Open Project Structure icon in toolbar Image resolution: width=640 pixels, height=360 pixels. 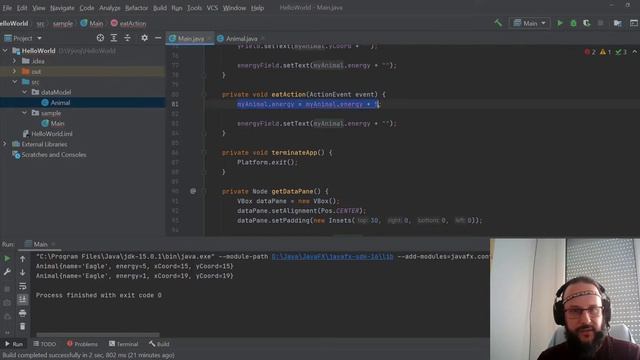[x=618, y=23]
